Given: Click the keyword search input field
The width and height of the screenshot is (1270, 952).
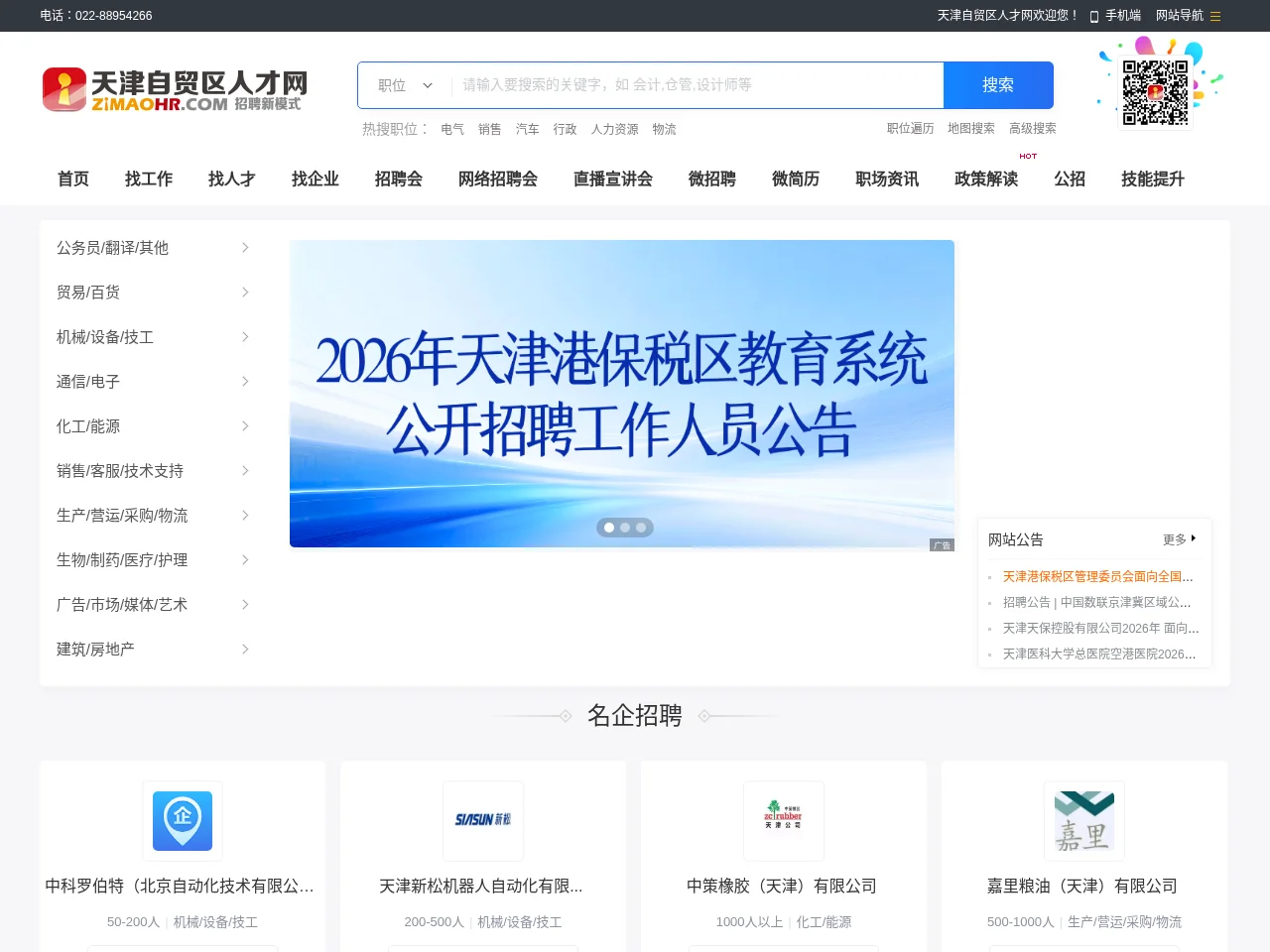Looking at the screenshot, I should (x=698, y=85).
